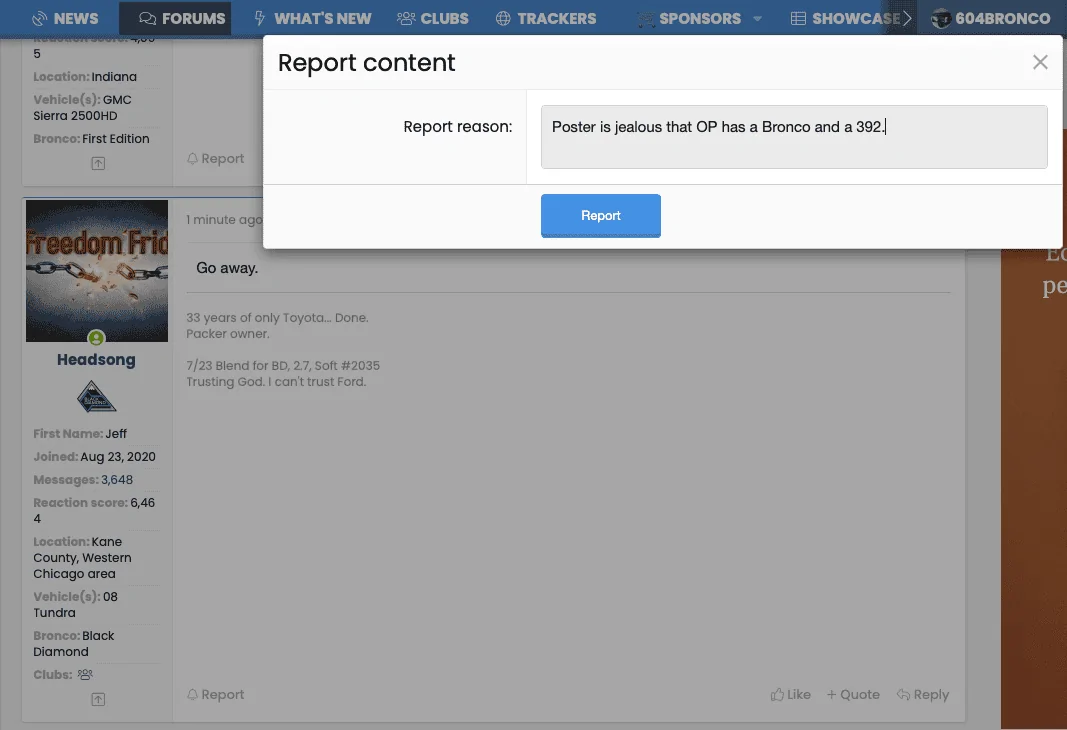Reply to Headsong's post
Screen dimensions: 1067x730
pyautogui.click(x=923, y=695)
